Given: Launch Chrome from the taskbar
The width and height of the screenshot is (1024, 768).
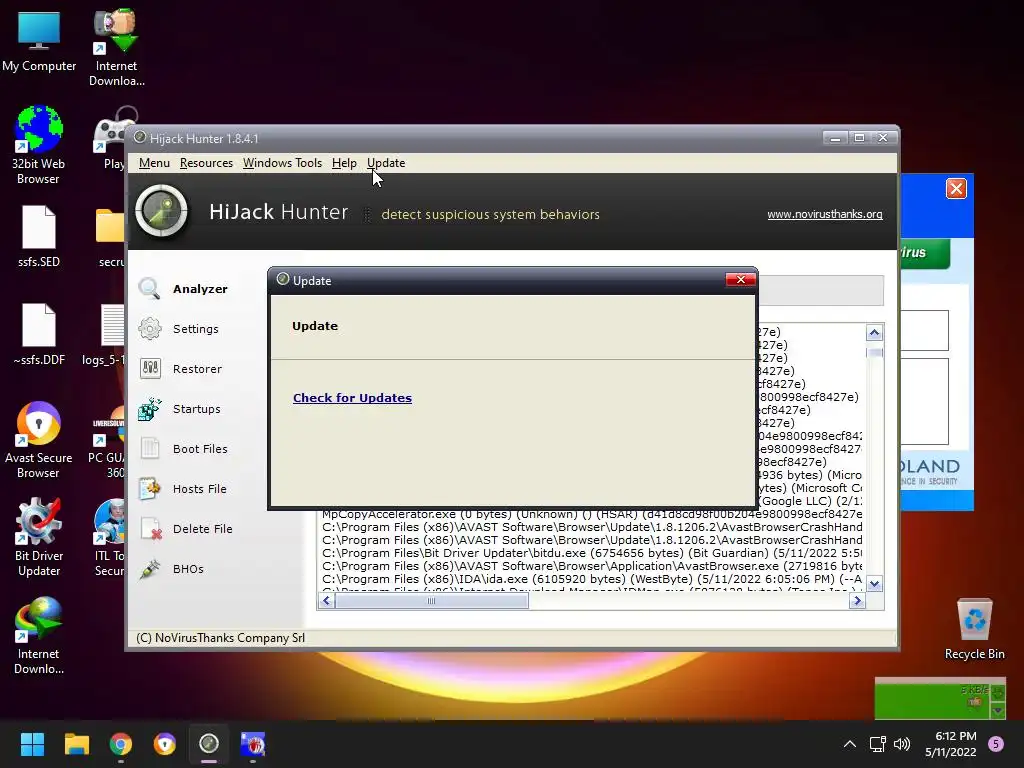Looking at the screenshot, I should [x=121, y=744].
